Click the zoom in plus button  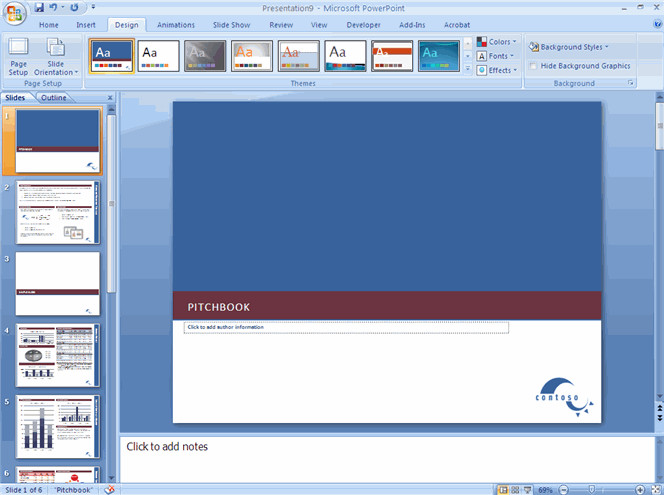pyautogui.click(x=641, y=489)
